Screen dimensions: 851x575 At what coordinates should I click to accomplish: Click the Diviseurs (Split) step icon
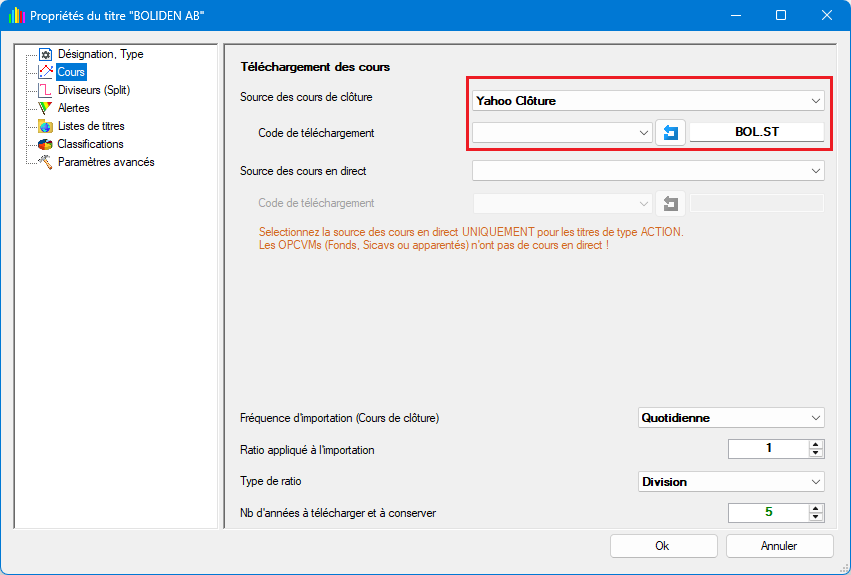click(46, 90)
